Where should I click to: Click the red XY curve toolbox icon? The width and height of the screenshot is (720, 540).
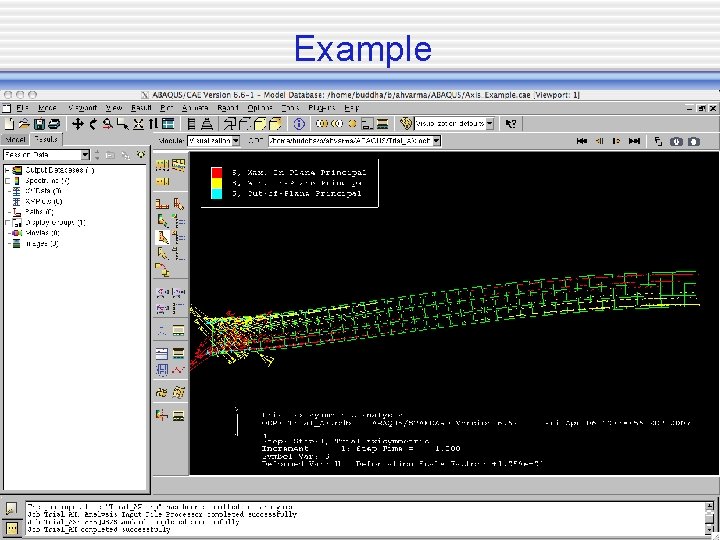179,370
